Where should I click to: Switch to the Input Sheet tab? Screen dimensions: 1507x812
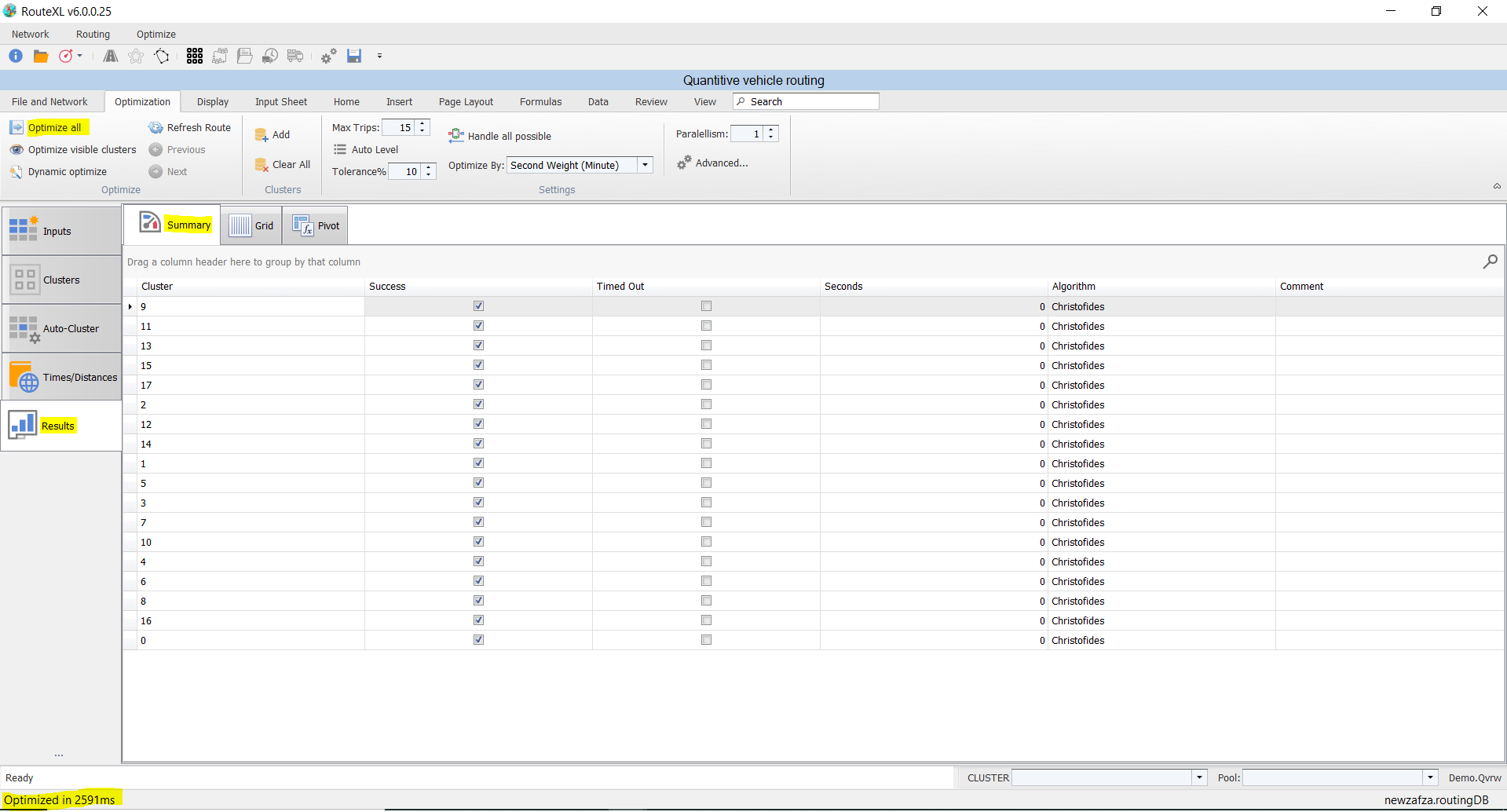pyautogui.click(x=281, y=101)
